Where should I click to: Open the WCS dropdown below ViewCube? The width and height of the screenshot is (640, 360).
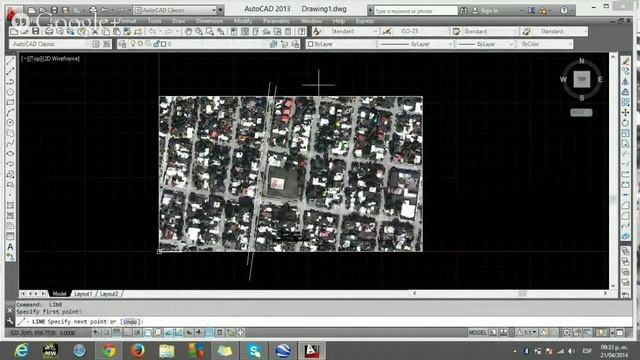581,112
